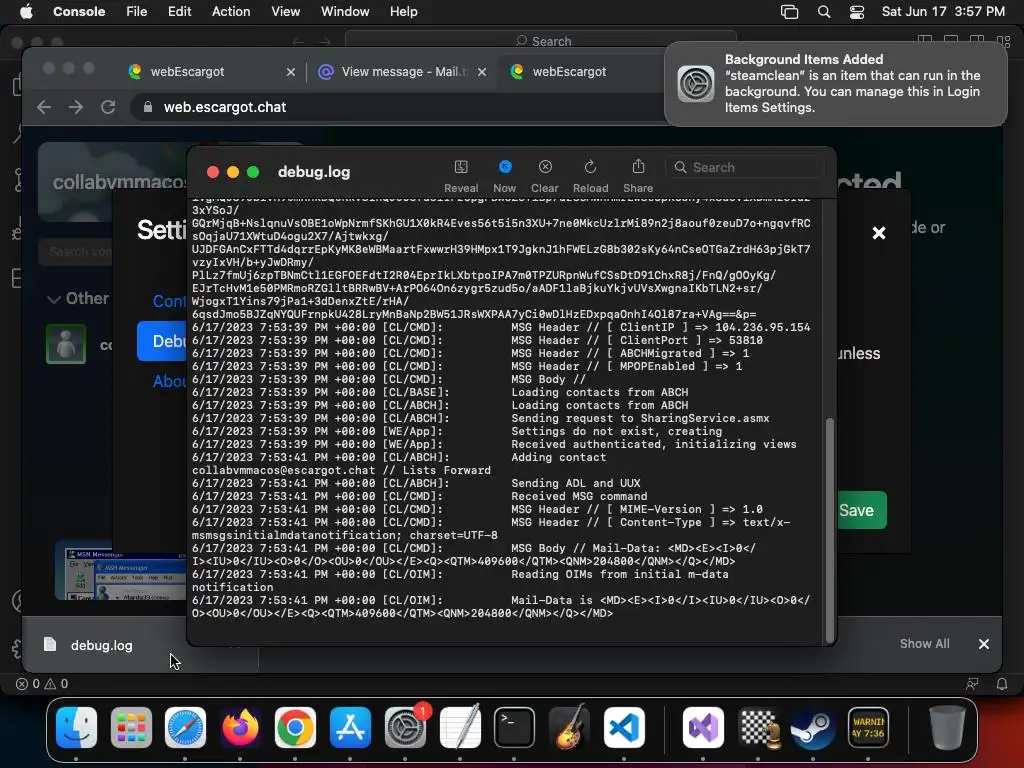Screen dimensions: 1024x768
Task: Open Visual Studio from the Dock
Action: click(703, 727)
